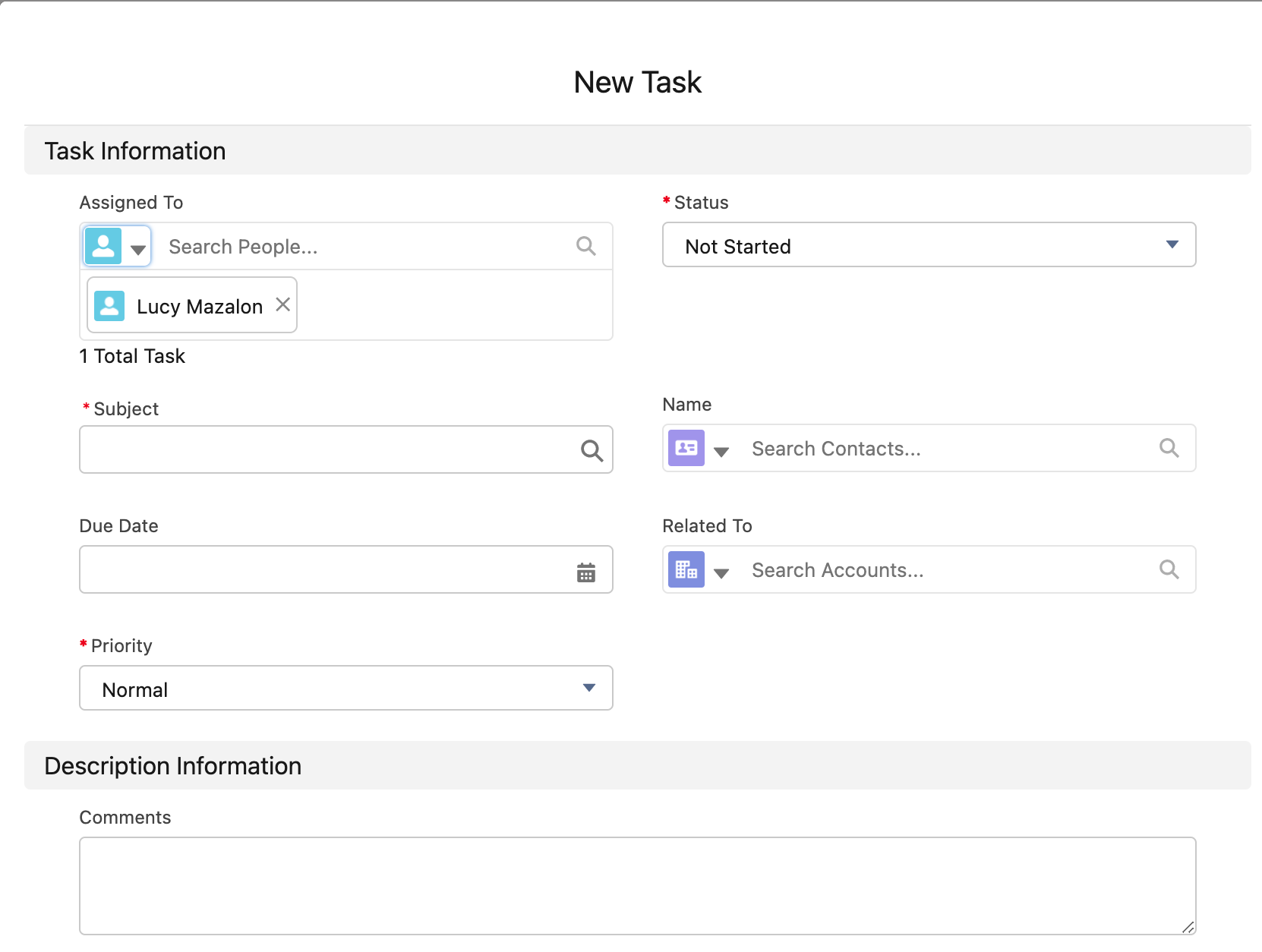This screenshot has width=1262, height=952.
Task: Click the Priority field label
Action: tap(121, 646)
